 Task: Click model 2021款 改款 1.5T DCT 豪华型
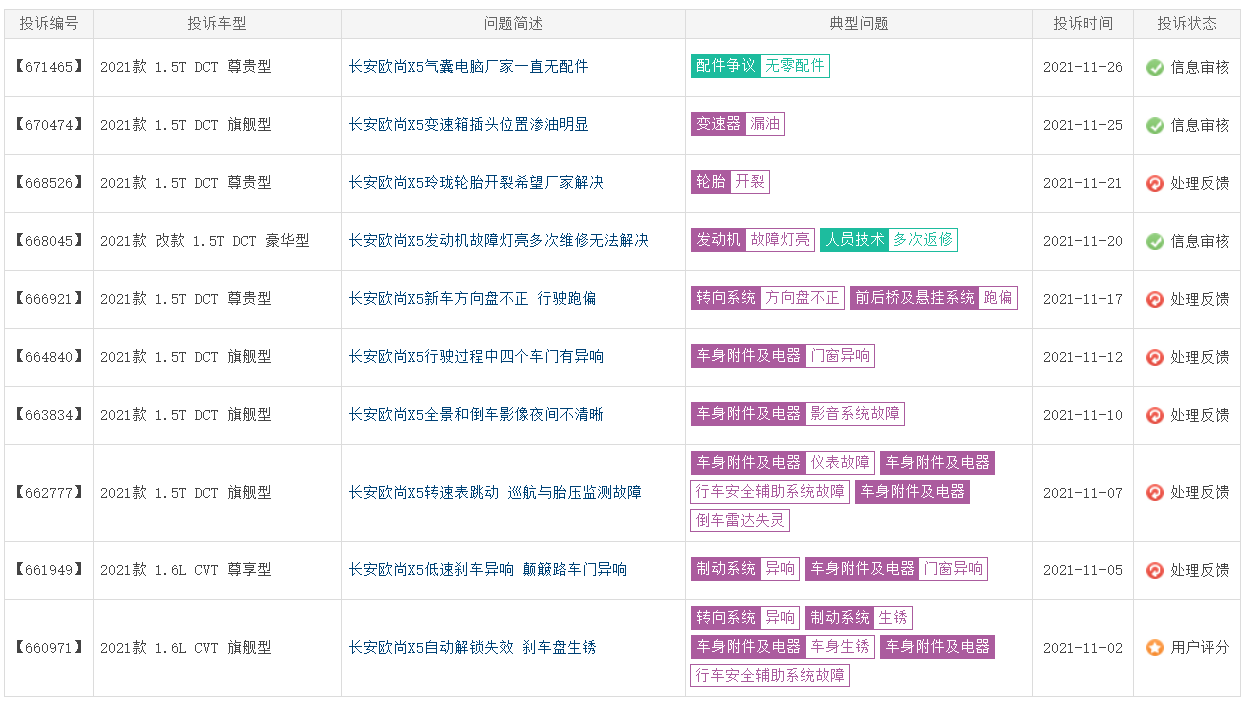205,241
